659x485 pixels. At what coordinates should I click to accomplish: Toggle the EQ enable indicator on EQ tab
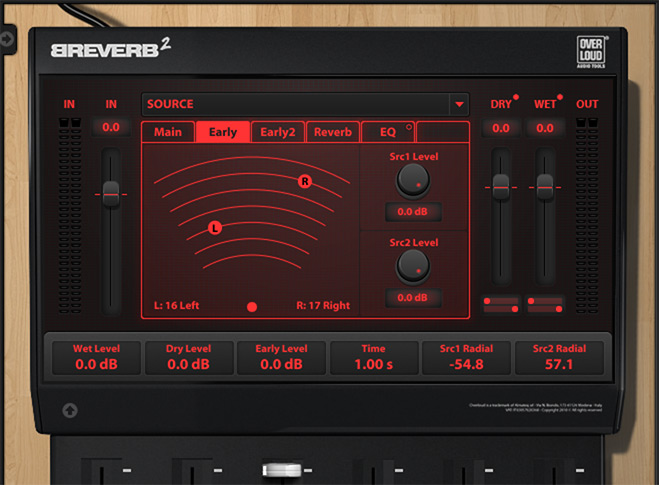click(409, 128)
